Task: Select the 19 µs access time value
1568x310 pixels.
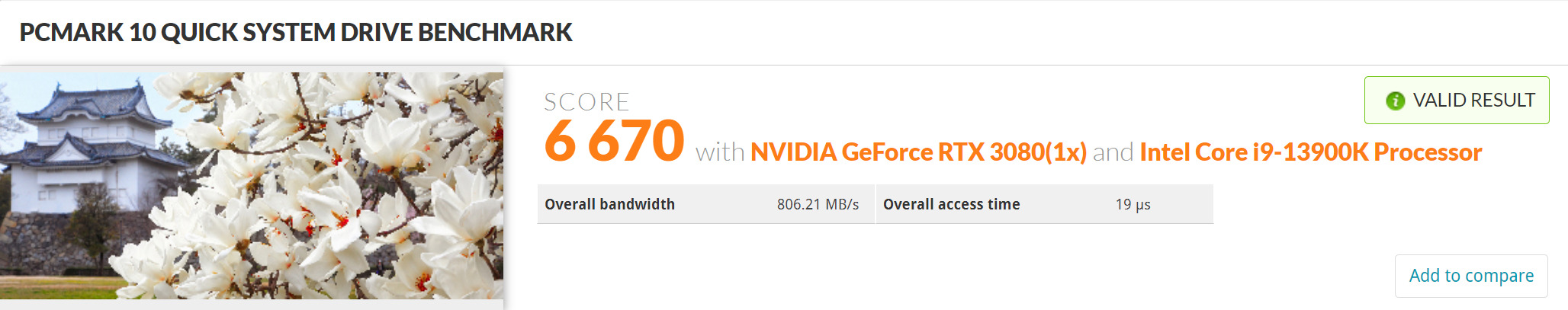Action: [1133, 204]
